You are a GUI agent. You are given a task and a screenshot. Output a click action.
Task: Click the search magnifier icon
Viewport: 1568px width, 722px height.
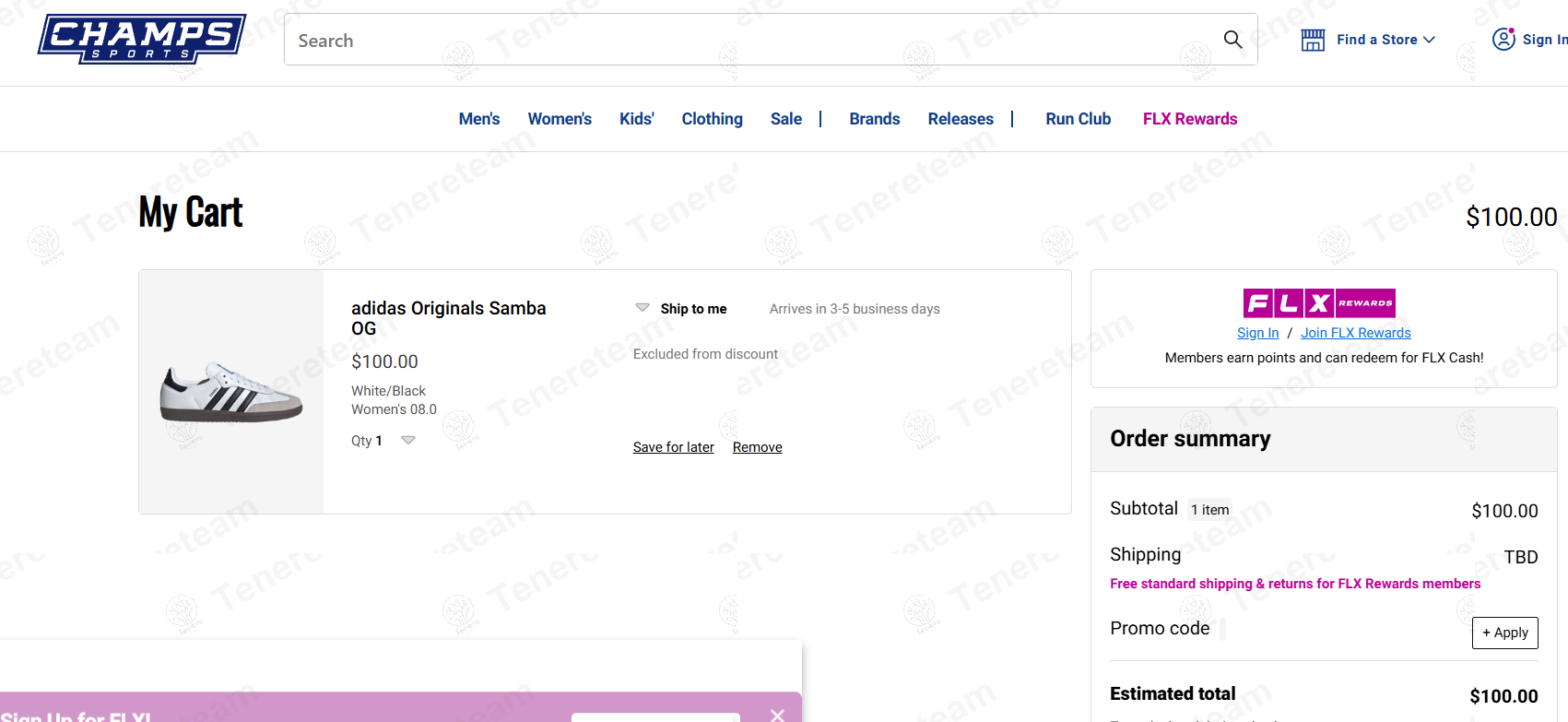coord(1232,40)
